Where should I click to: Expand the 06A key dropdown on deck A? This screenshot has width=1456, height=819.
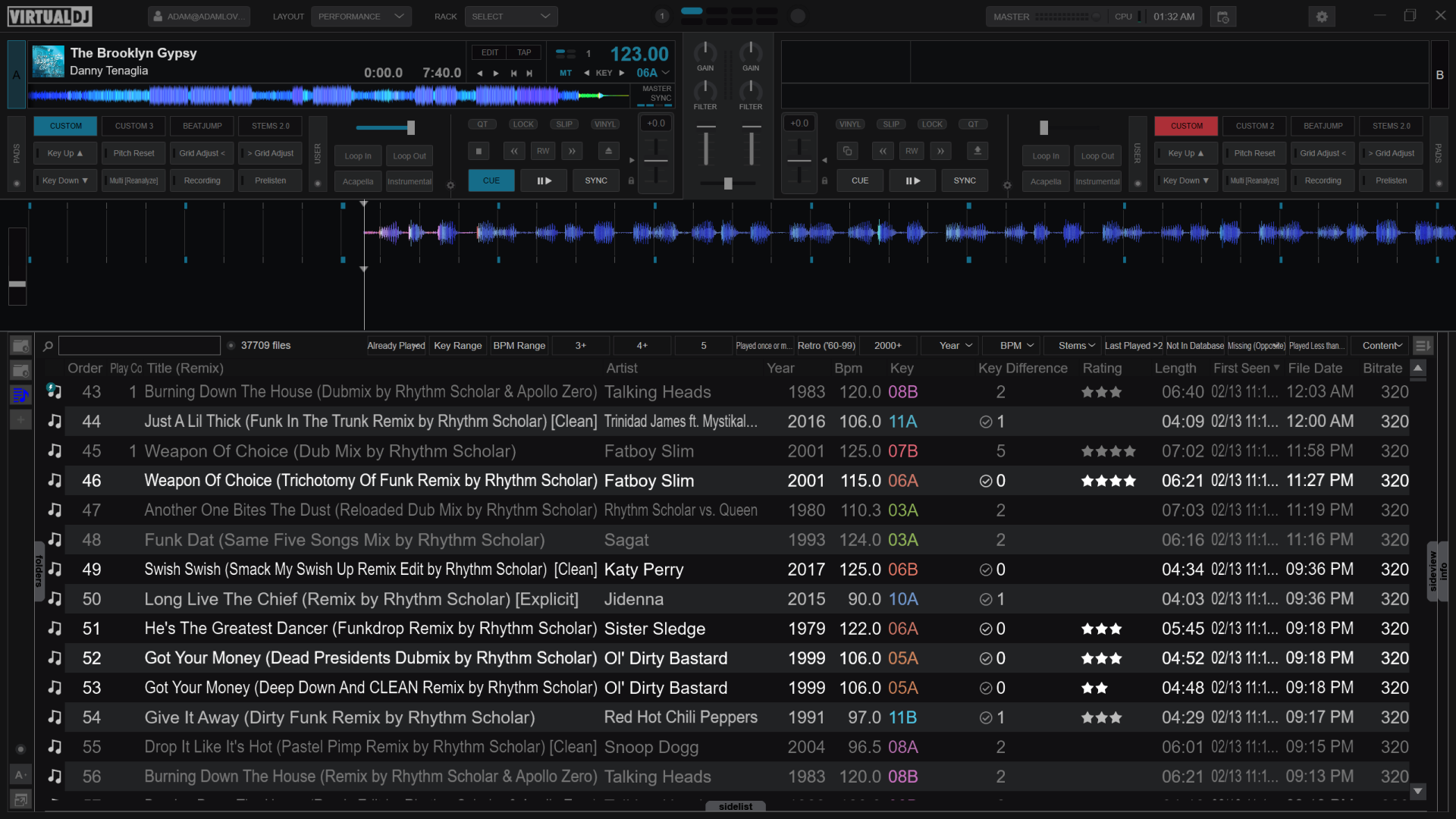click(x=666, y=74)
